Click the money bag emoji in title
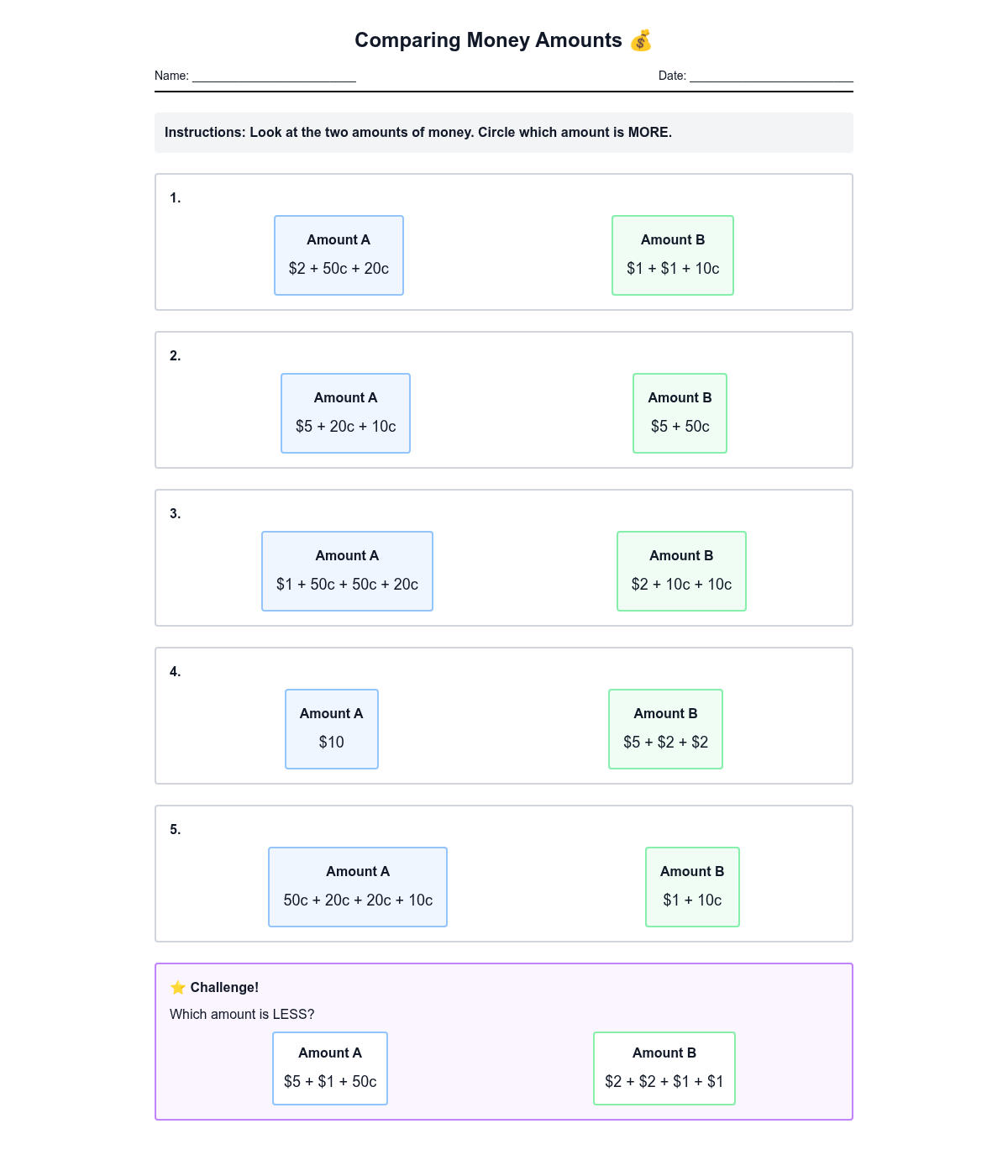This screenshot has width=1008, height=1176. (640, 40)
